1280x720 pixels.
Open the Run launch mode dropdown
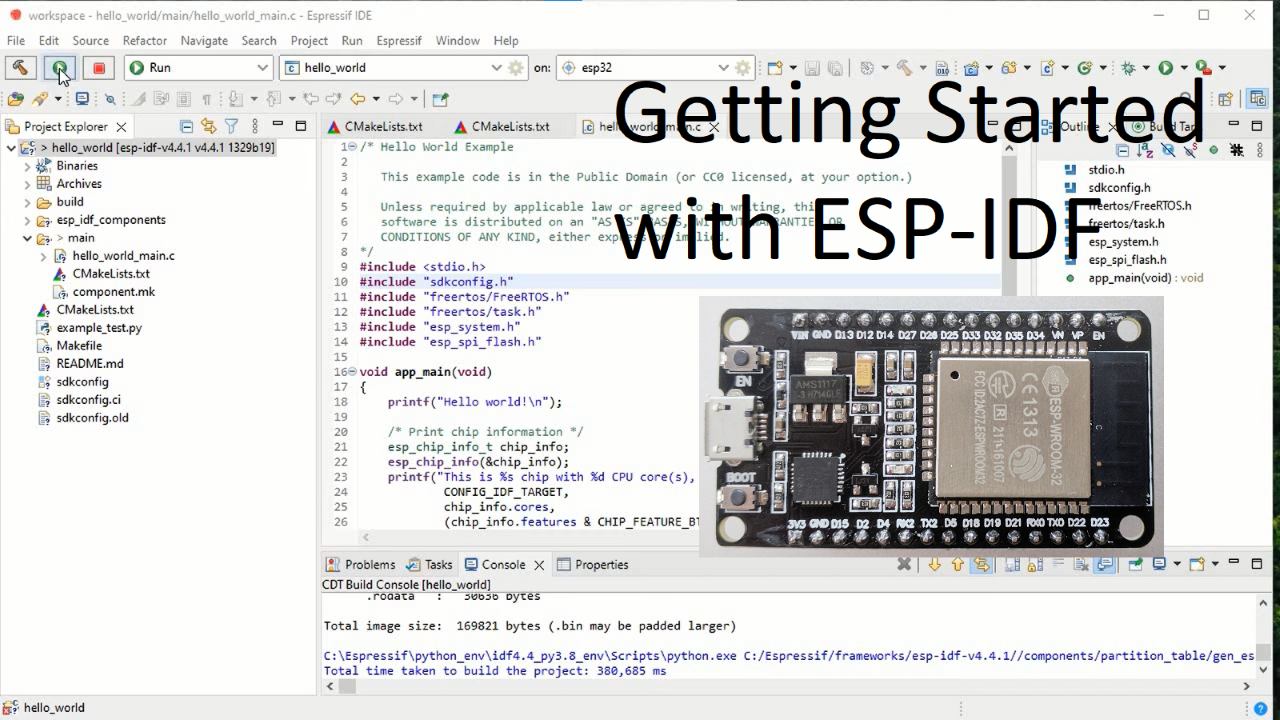(x=198, y=68)
